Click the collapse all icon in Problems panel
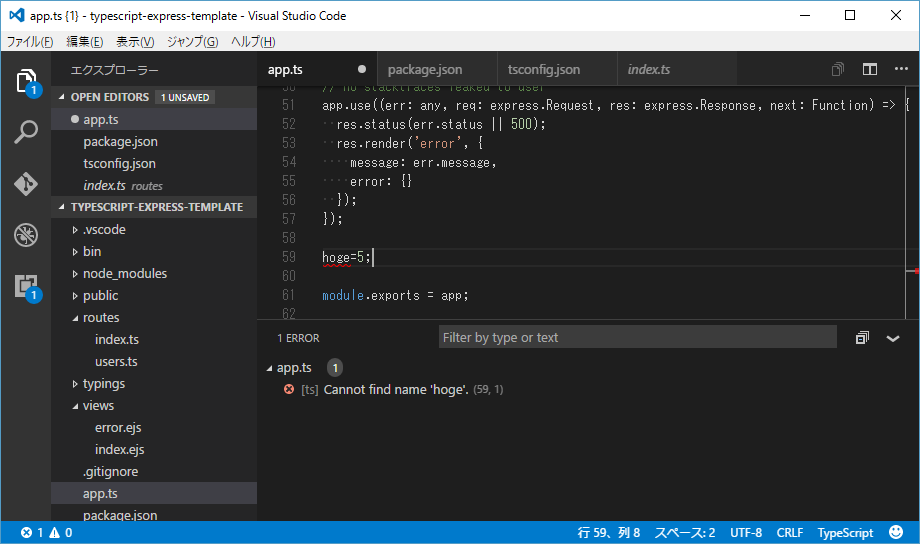The image size is (920, 544). coord(862,337)
